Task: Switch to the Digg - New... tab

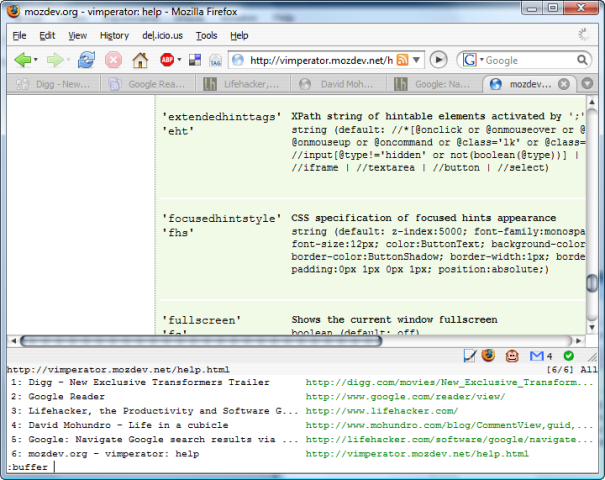Action: (x=53, y=84)
